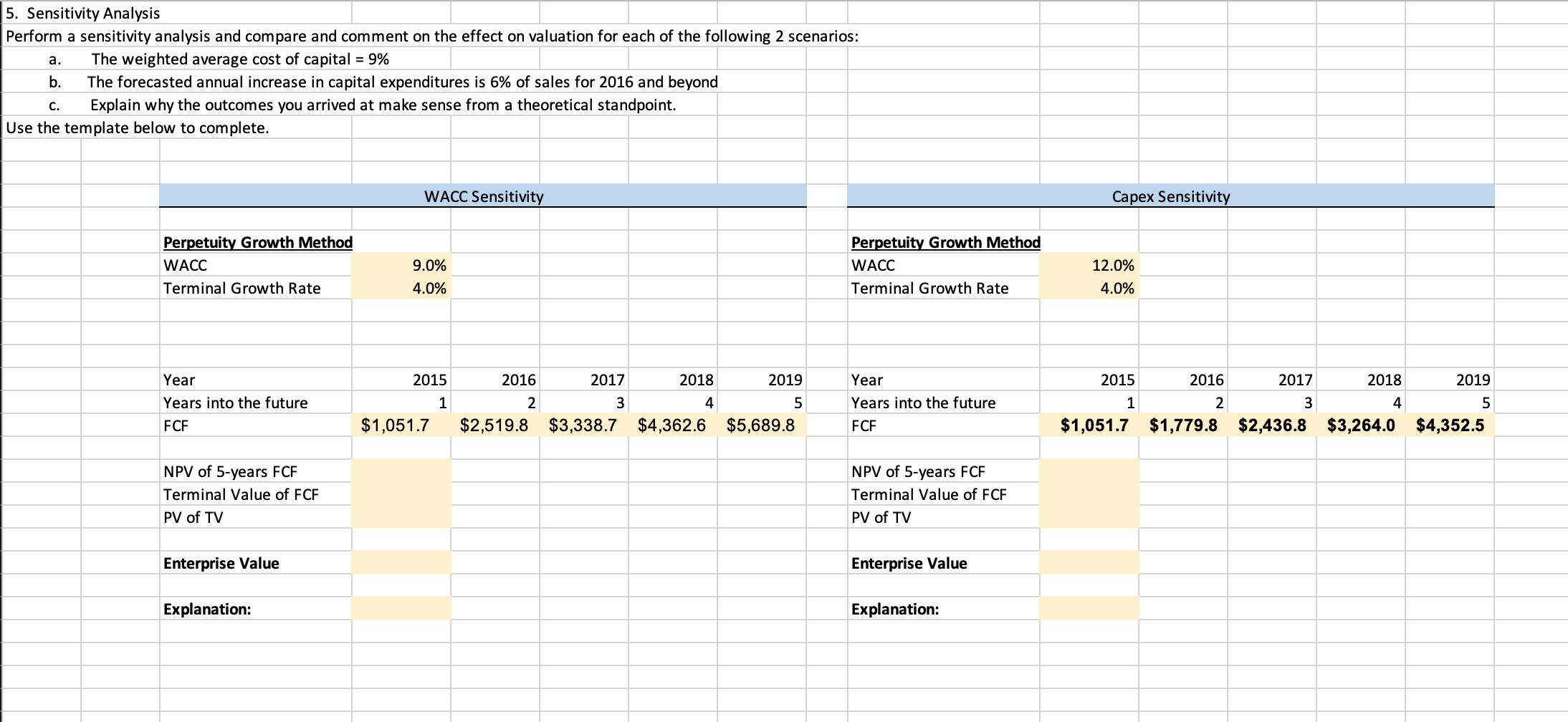Click the PV of TV entry cell in WACC Sensitivity
Image resolution: width=1568 pixels, height=722 pixels.
[x=400, y=516]
